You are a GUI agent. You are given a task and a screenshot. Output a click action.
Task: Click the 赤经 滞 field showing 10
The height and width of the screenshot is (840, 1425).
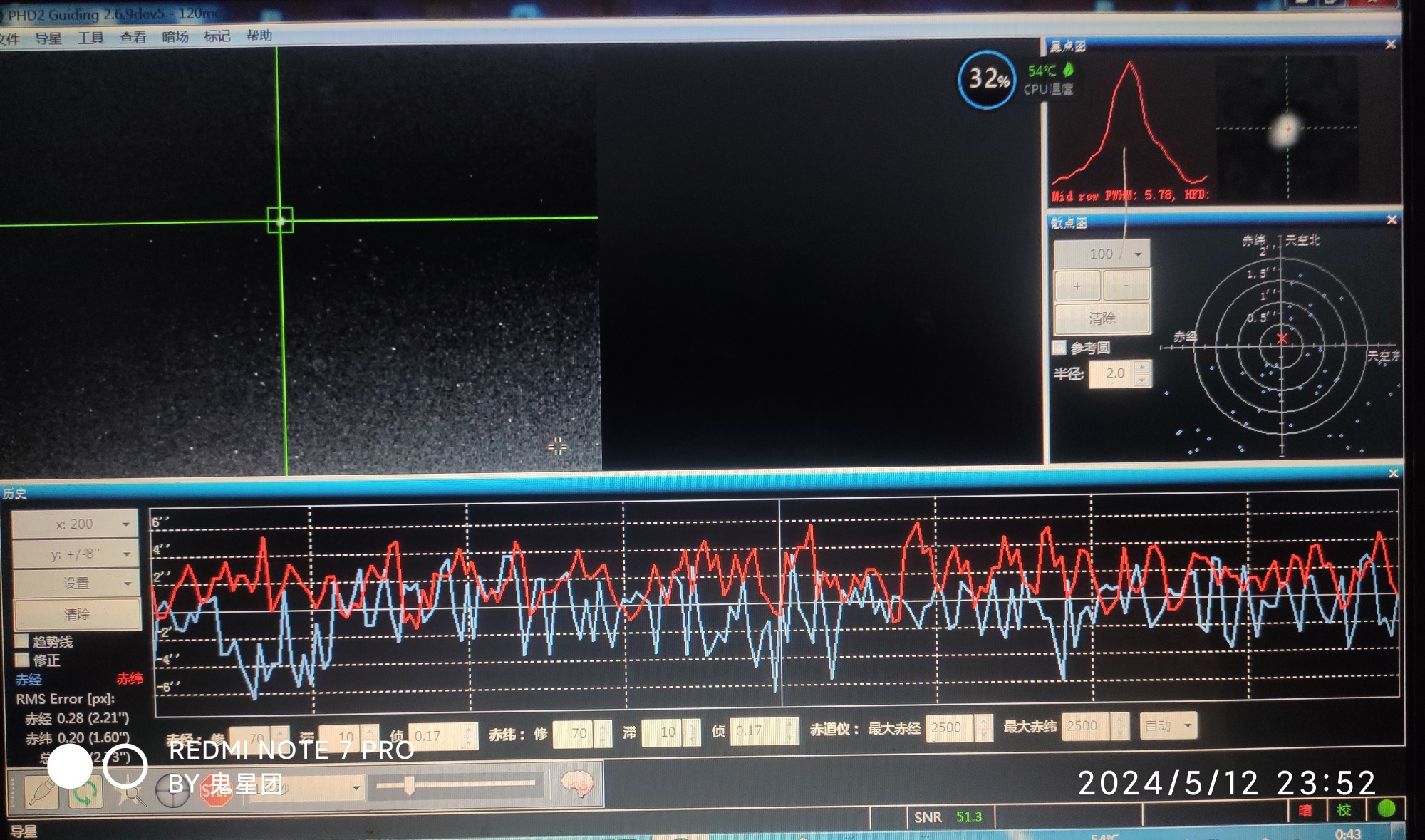click(x=341, y=737)
